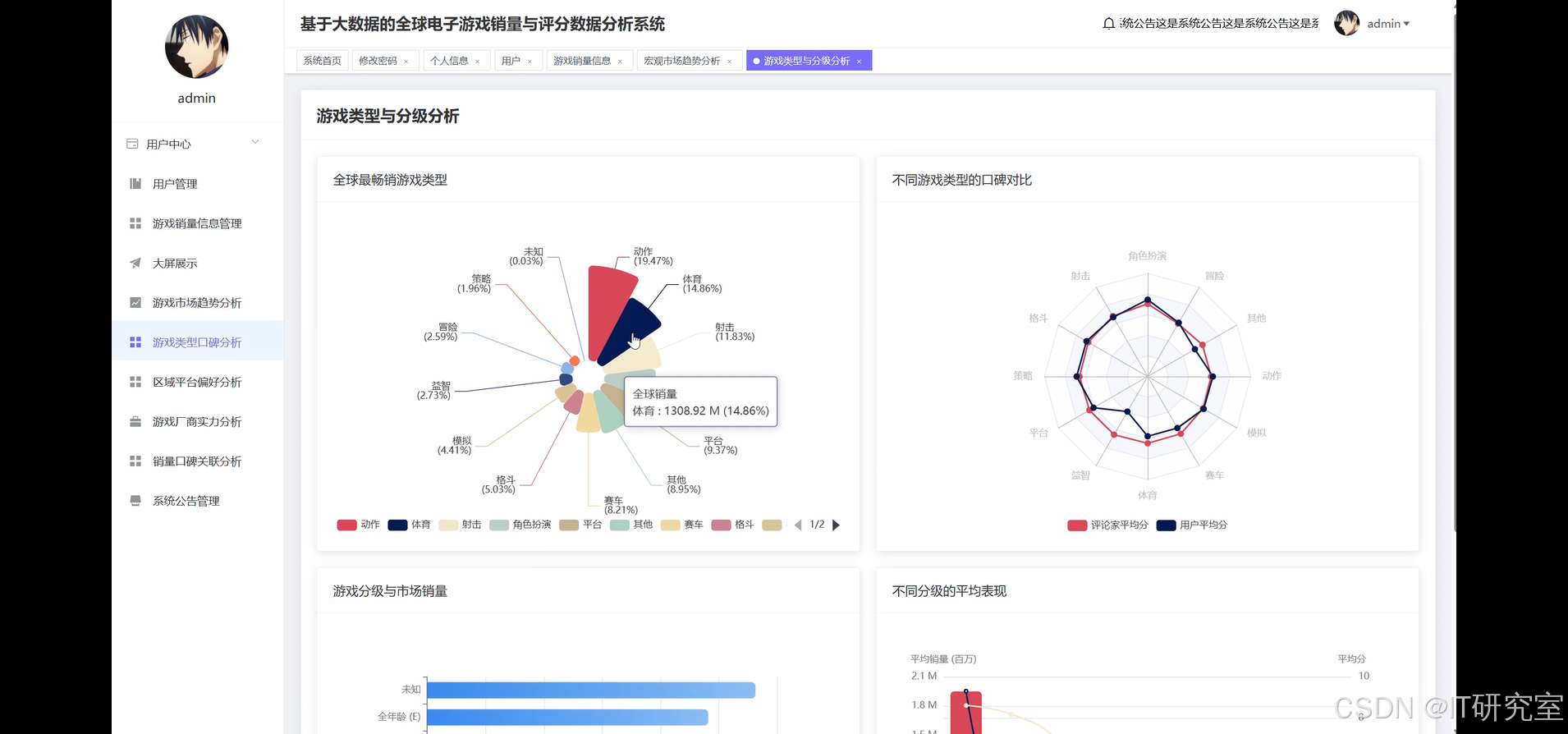This screenshot has height=734, width=1568.
Task: Click the 游戏厂商实力分析 briefcase icon
Action: click(135, 422)
